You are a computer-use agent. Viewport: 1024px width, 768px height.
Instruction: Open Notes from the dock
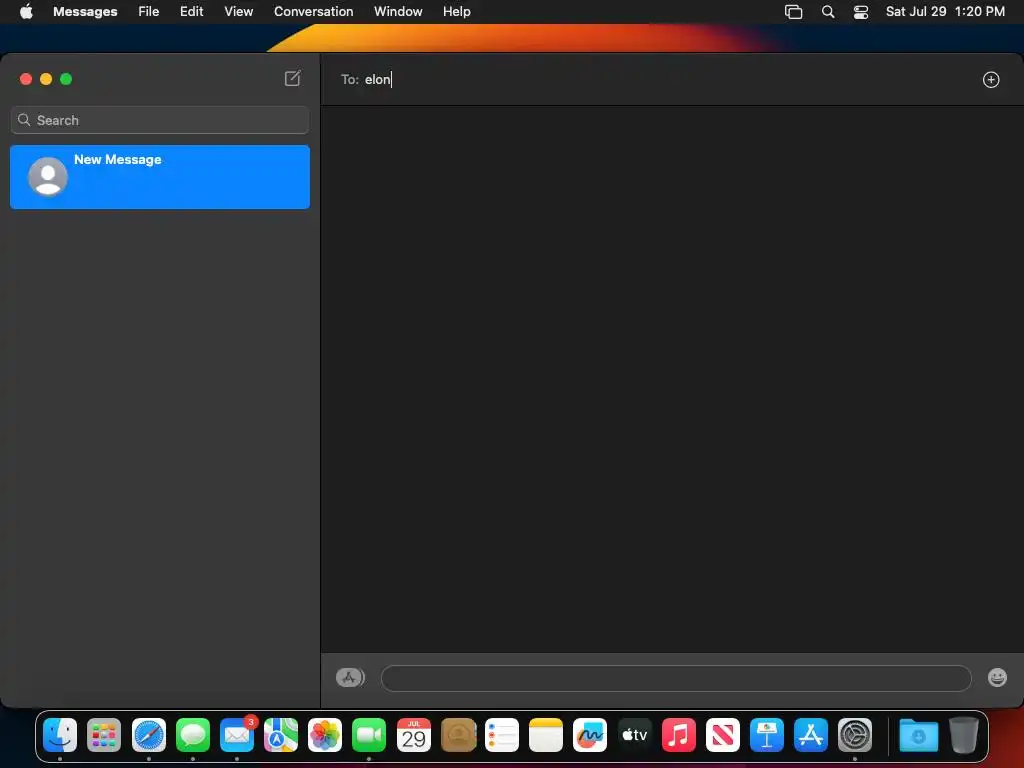click(546, 735)
